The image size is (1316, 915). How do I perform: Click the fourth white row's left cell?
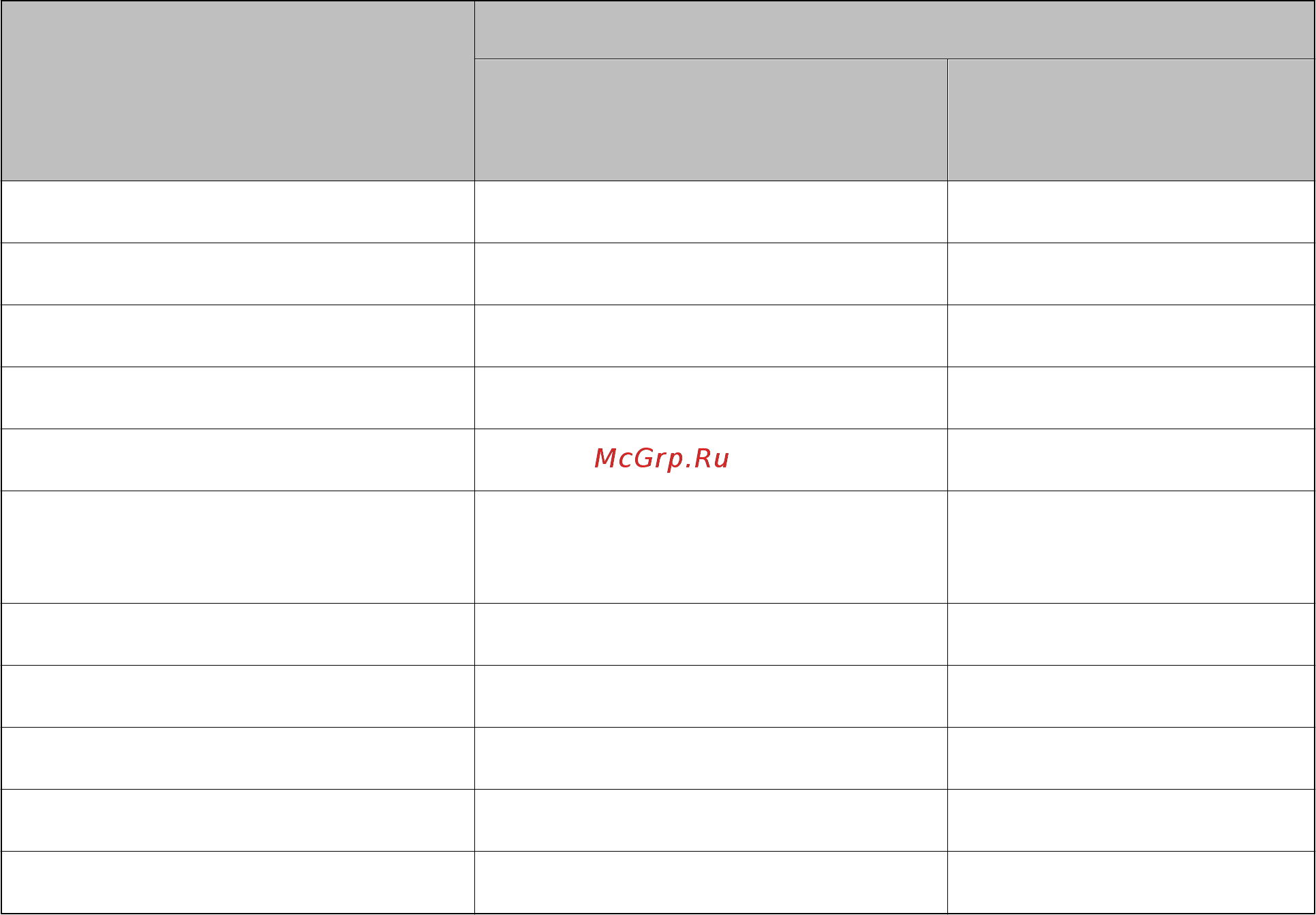[x=238, y=398]
